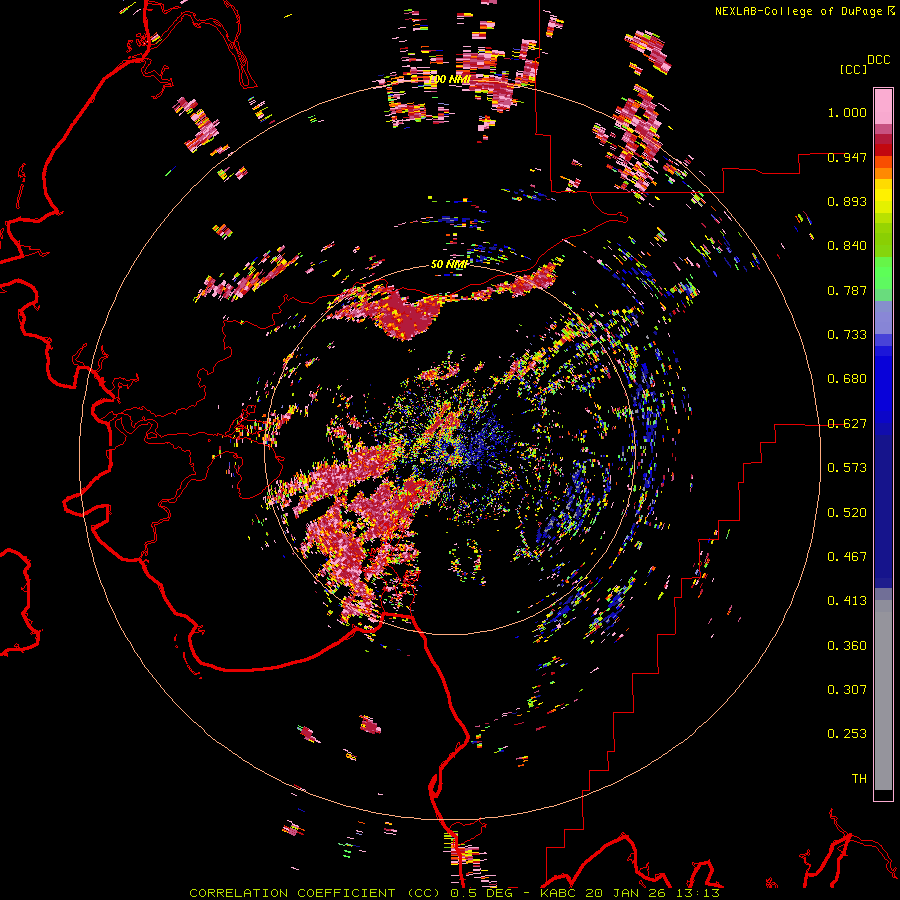The height and width of the screenshot is (900, 900).
Task: Click the 1.000 value on the color scale
Action: tap(847, 112)
